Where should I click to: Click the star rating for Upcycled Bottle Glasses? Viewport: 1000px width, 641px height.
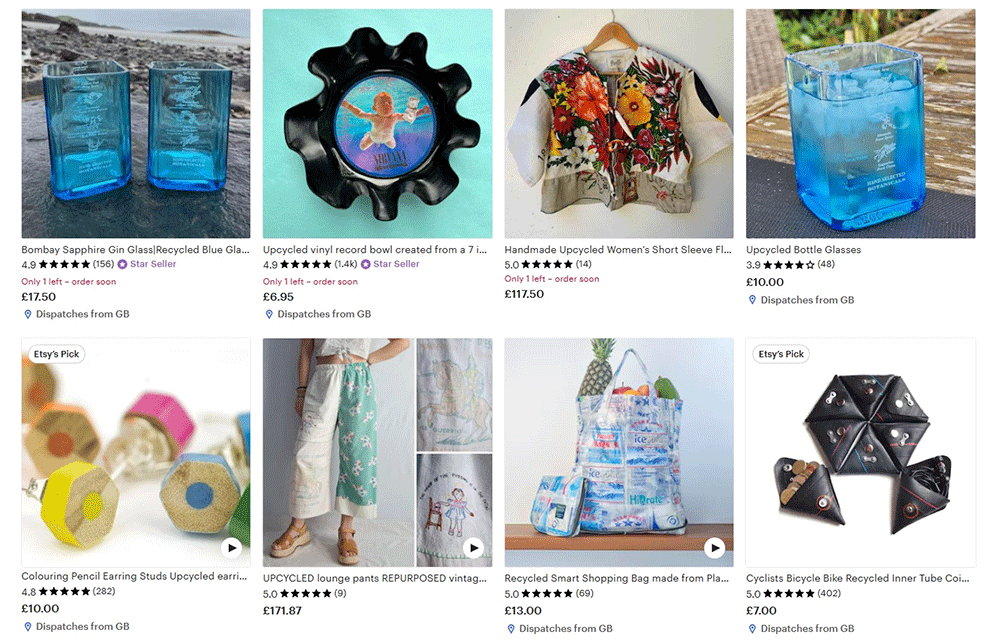790,264
